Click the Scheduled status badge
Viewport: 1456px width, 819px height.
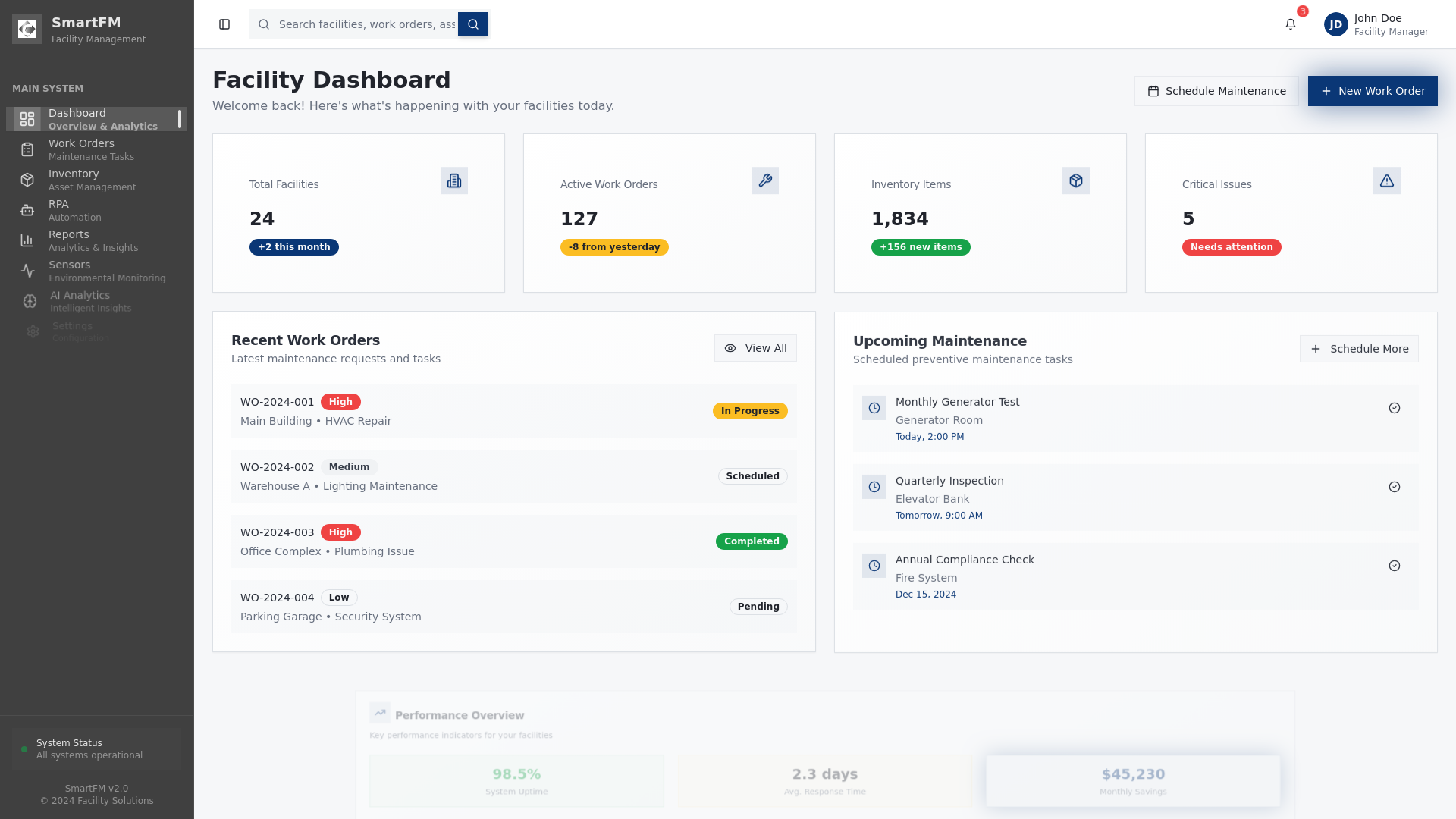point(752,476)
